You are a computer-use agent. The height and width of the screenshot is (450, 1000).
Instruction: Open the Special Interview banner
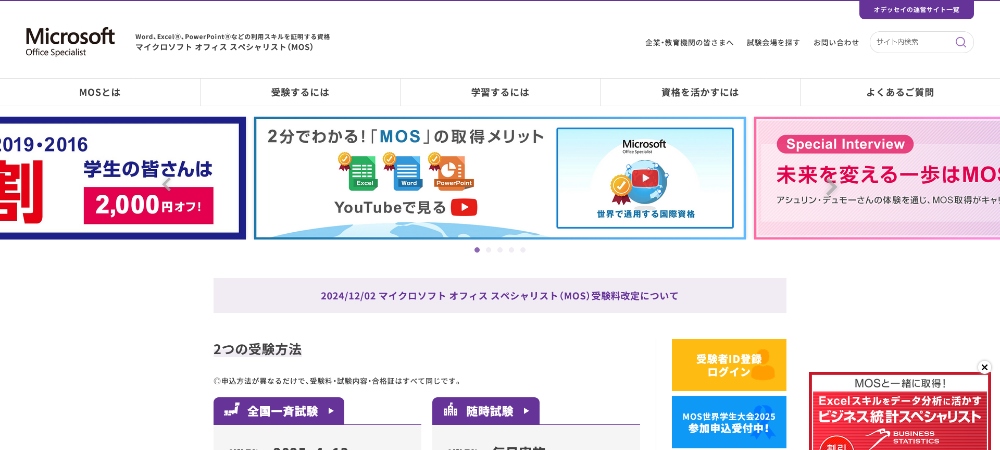click(x=877, y=178)
